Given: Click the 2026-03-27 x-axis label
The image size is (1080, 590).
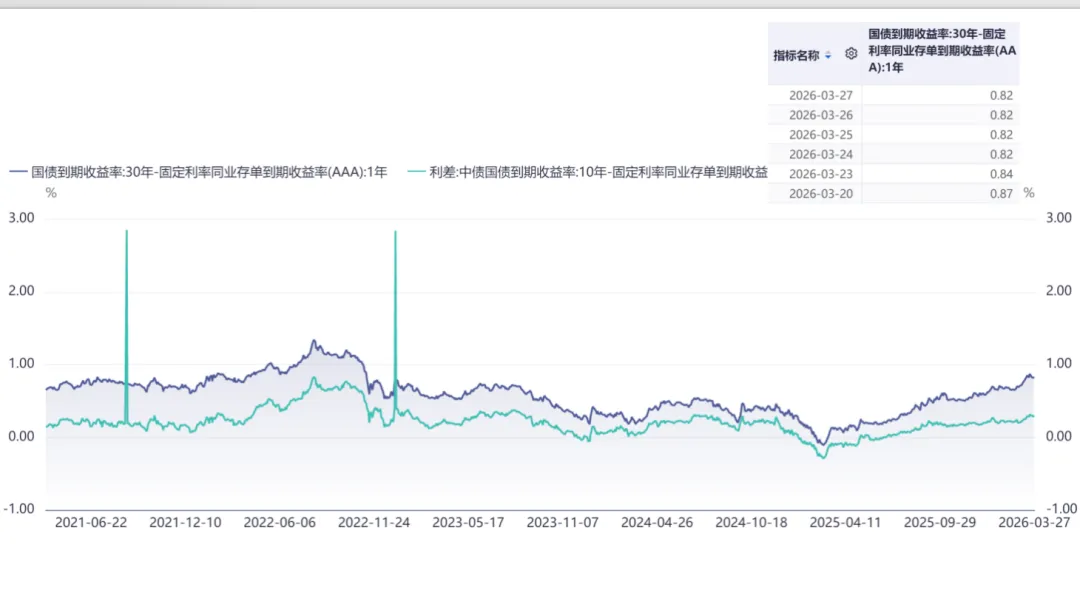Looking at the screenshot, I should pos(1035,523).
